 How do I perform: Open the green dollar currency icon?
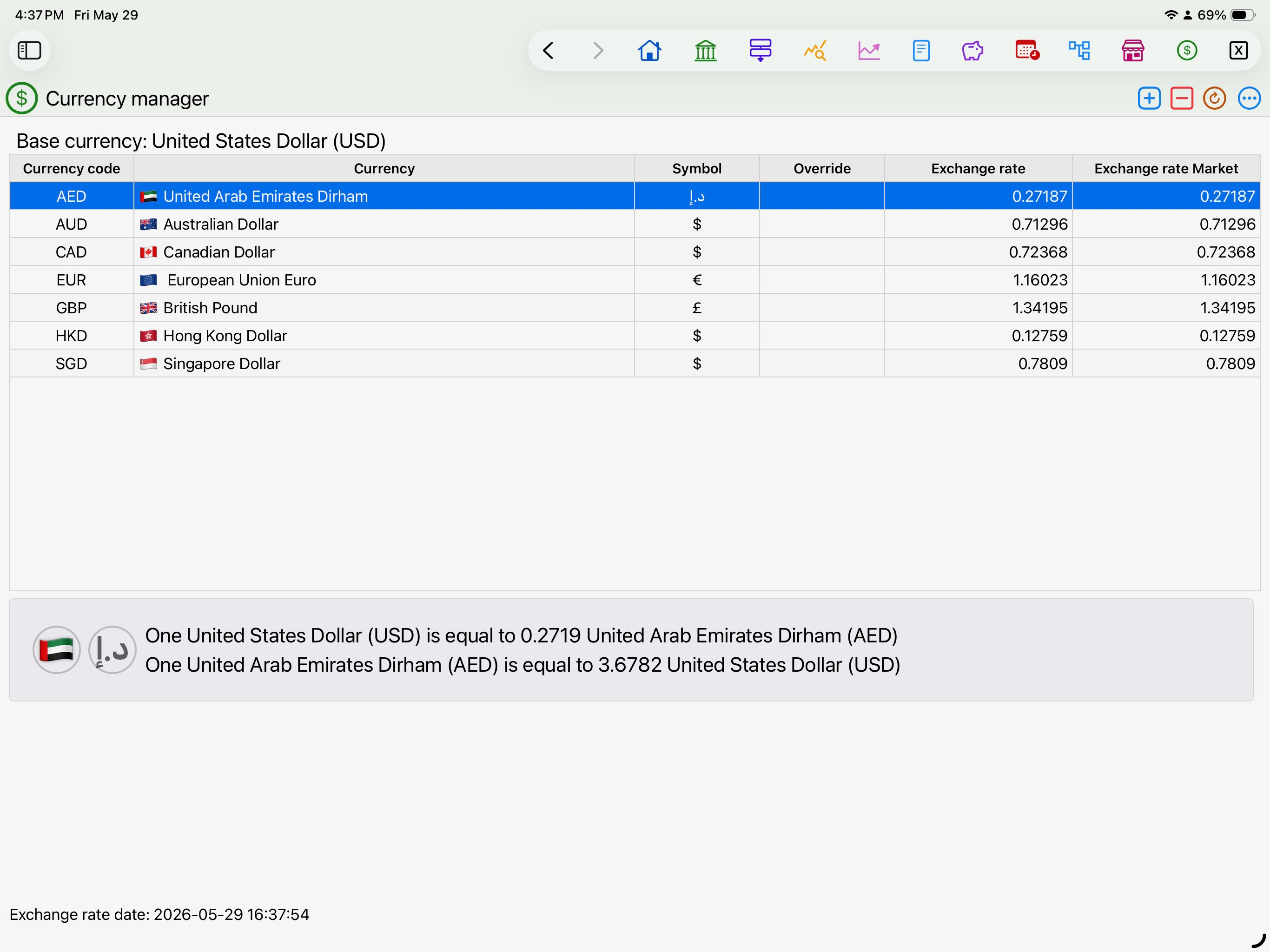click(1187, 51)
